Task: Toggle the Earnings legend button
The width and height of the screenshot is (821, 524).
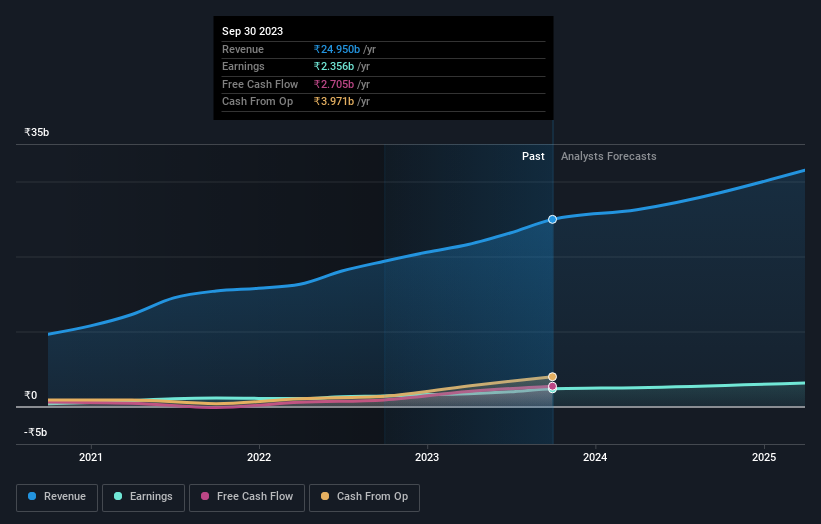Action: click(x=143, y=497)
